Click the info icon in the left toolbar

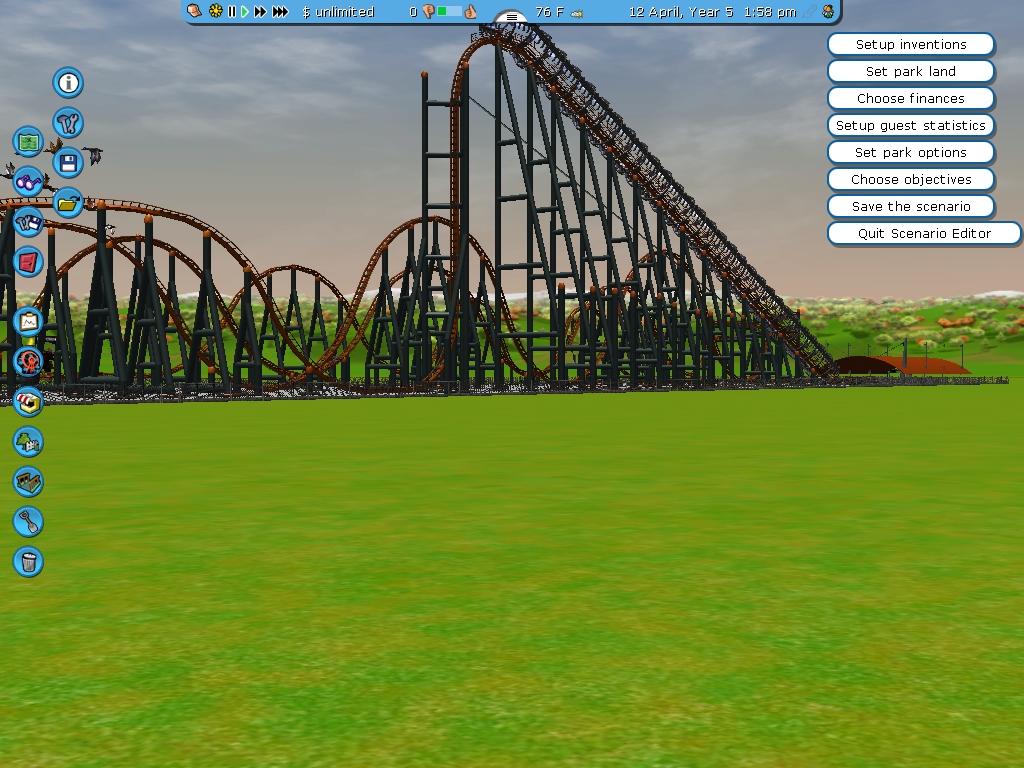point(68,83)
